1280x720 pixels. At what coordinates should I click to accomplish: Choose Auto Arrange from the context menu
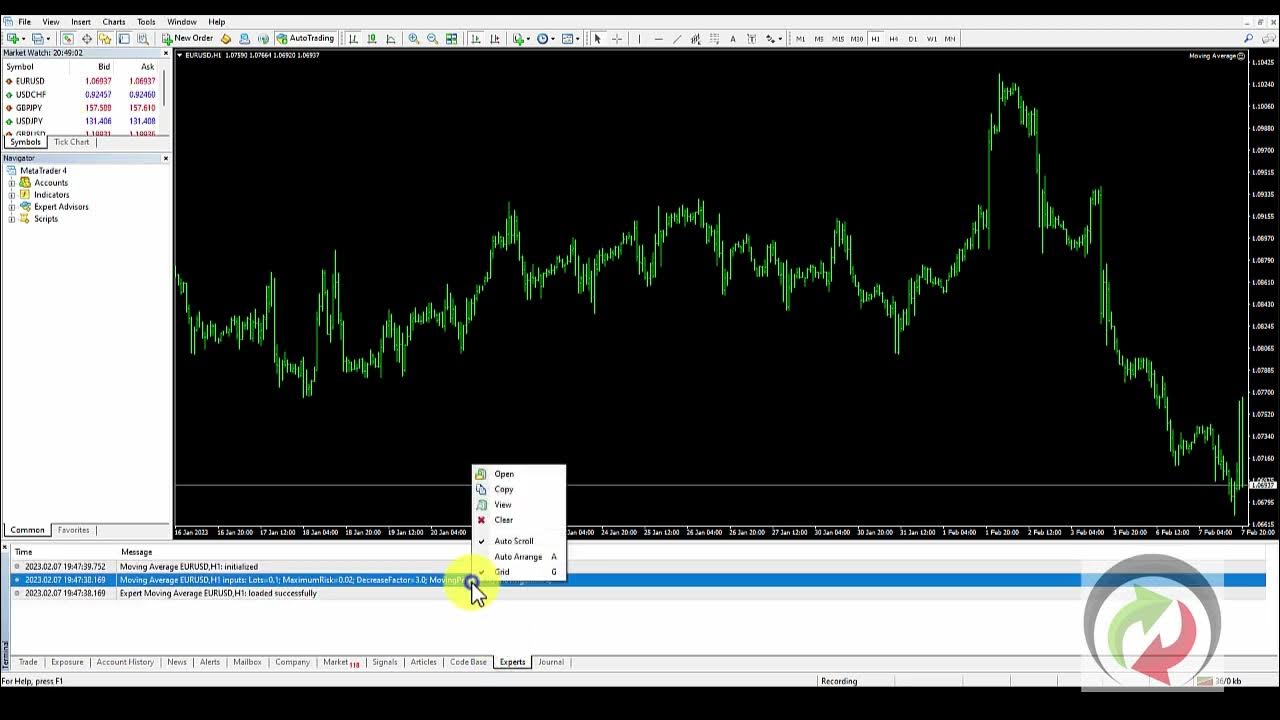[520, 556]
